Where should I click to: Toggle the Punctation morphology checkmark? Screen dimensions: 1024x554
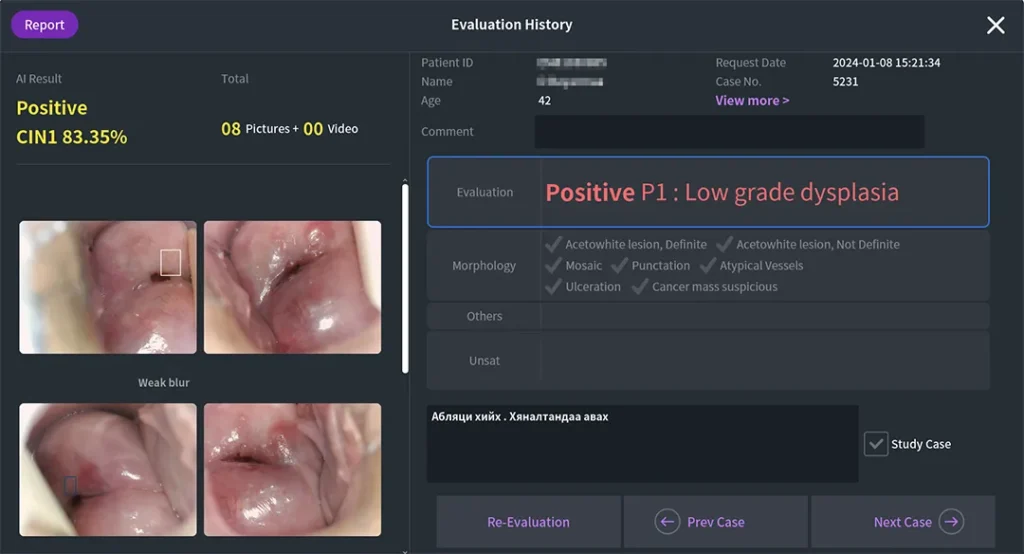pos(620,265)
